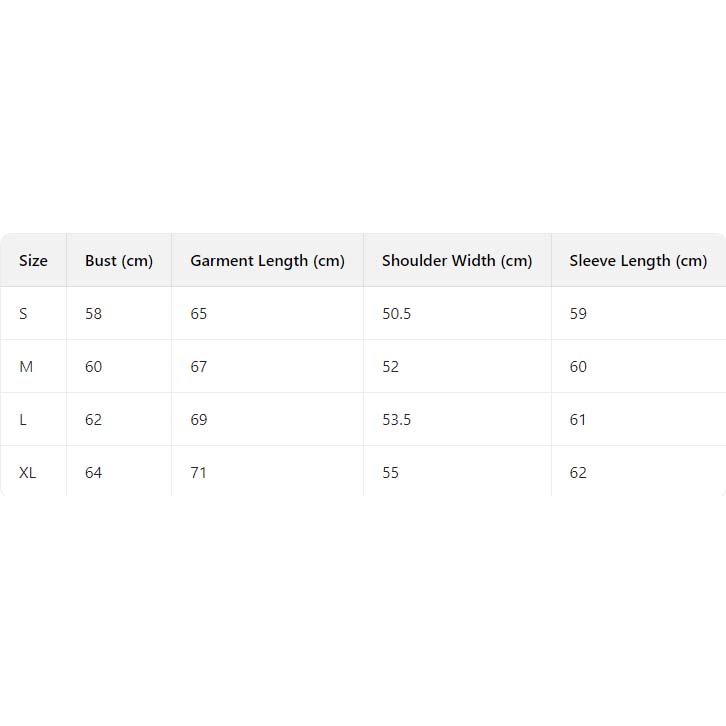Click bust value 60 for size M
This screenshot has width=726, height=726.
coord(93,367)
